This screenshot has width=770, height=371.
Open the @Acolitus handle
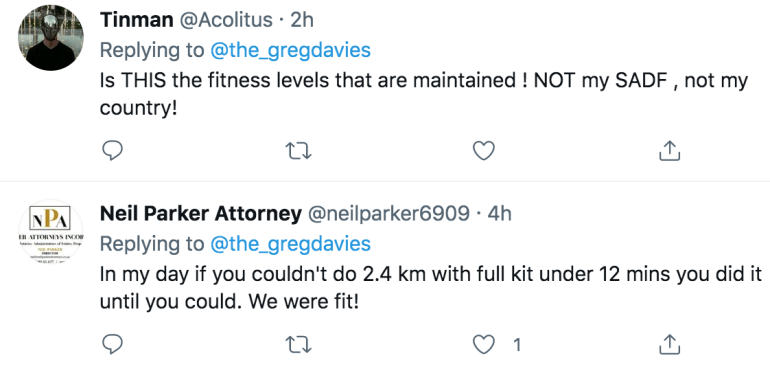225,20
